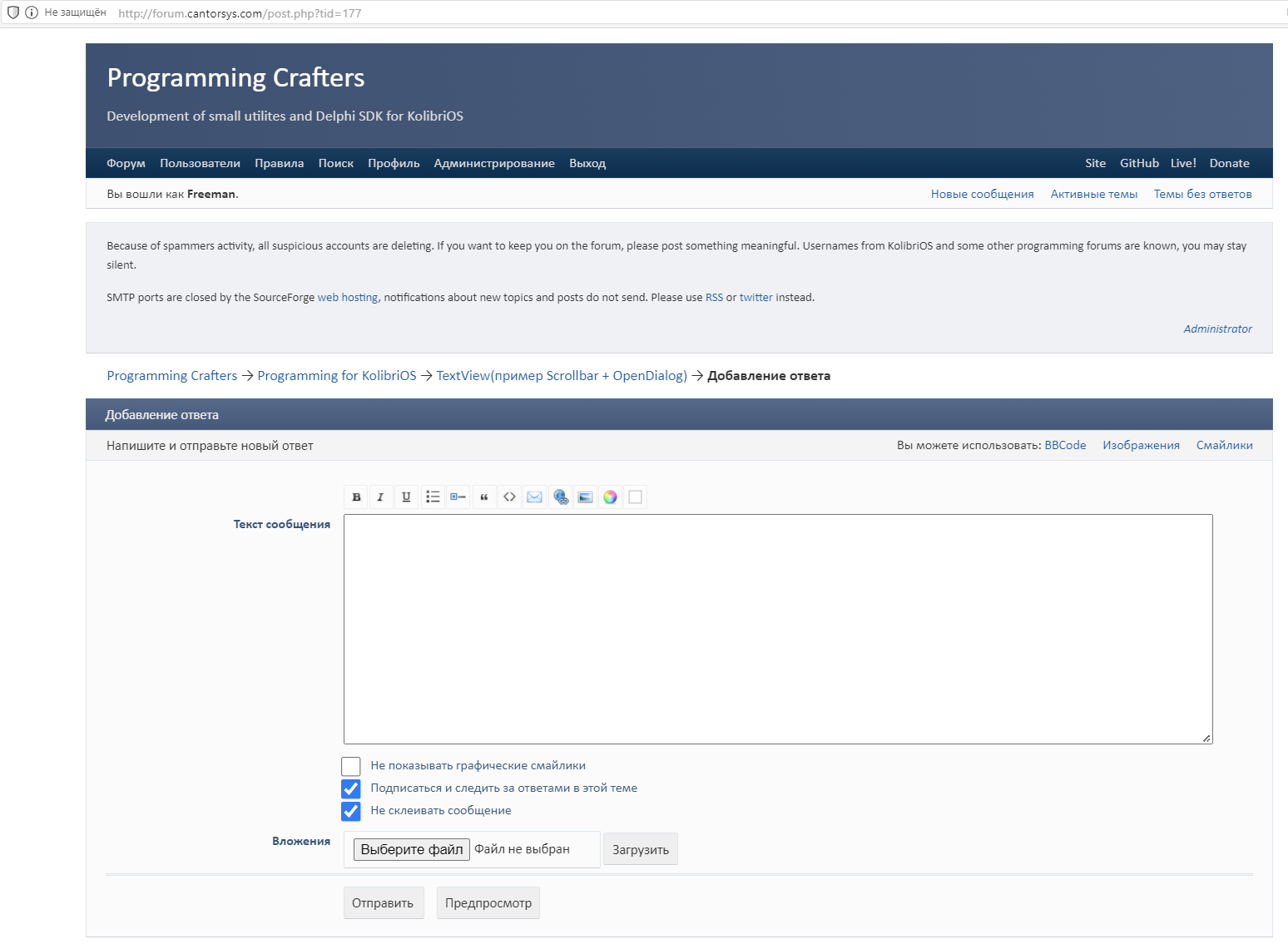This screenshot has height=944, width=1288.
Task: Apply bold formatting with the B icon
Action: tap(356, 497)
